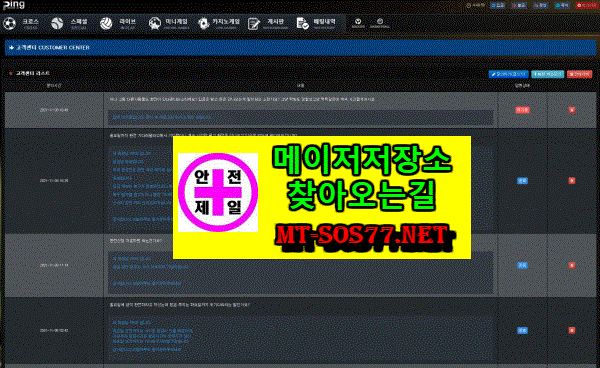Viewport: 600px width, 368px height.
Task: Click the blue write-inquiry button with pencil
Action: 509,74
